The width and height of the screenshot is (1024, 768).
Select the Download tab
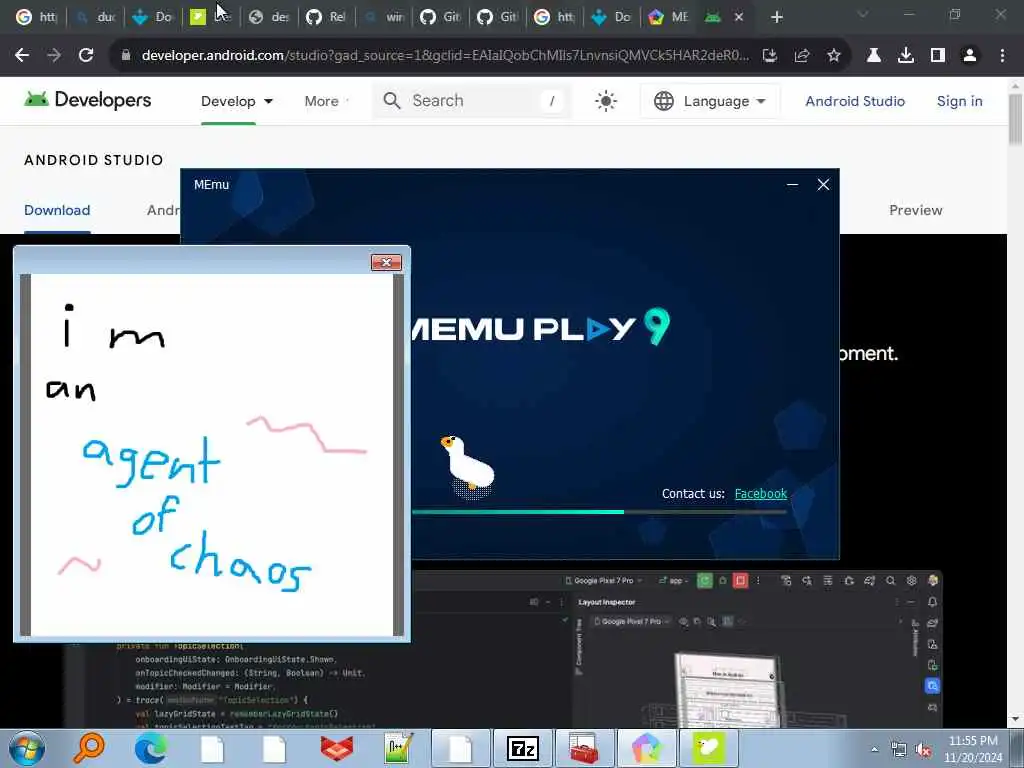(57, 210)
